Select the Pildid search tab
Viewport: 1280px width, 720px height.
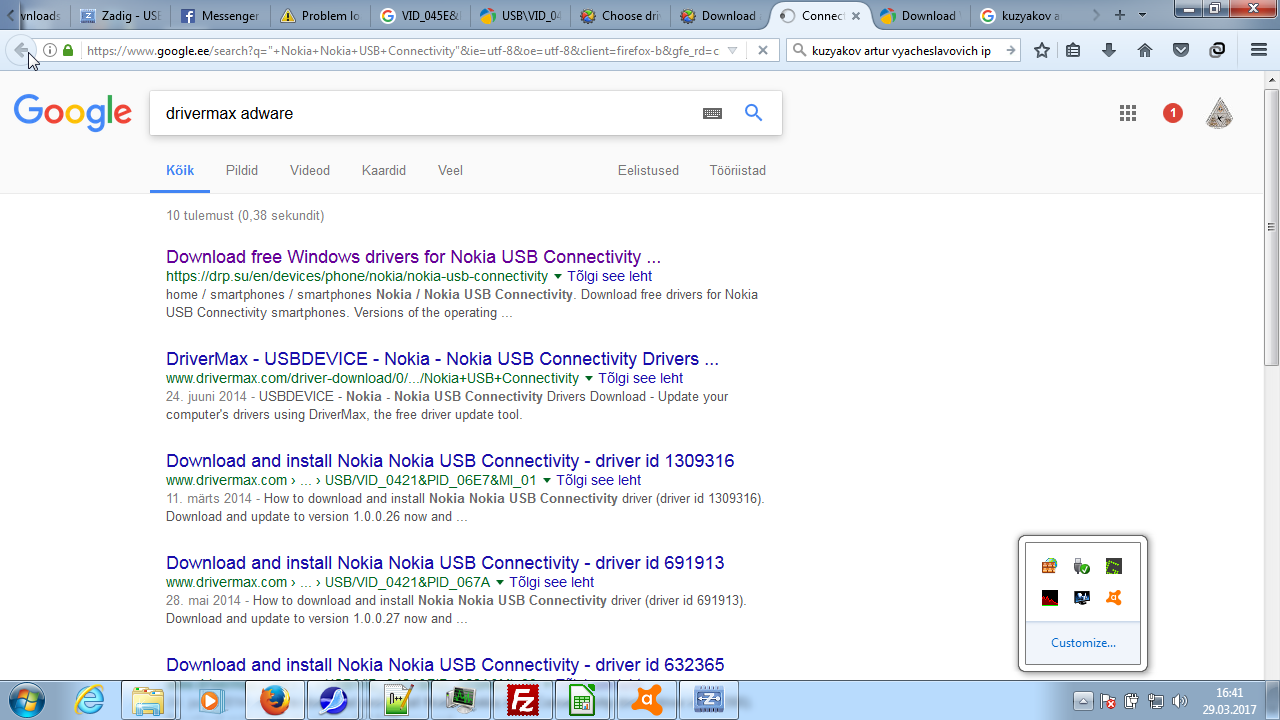point(242,171)
